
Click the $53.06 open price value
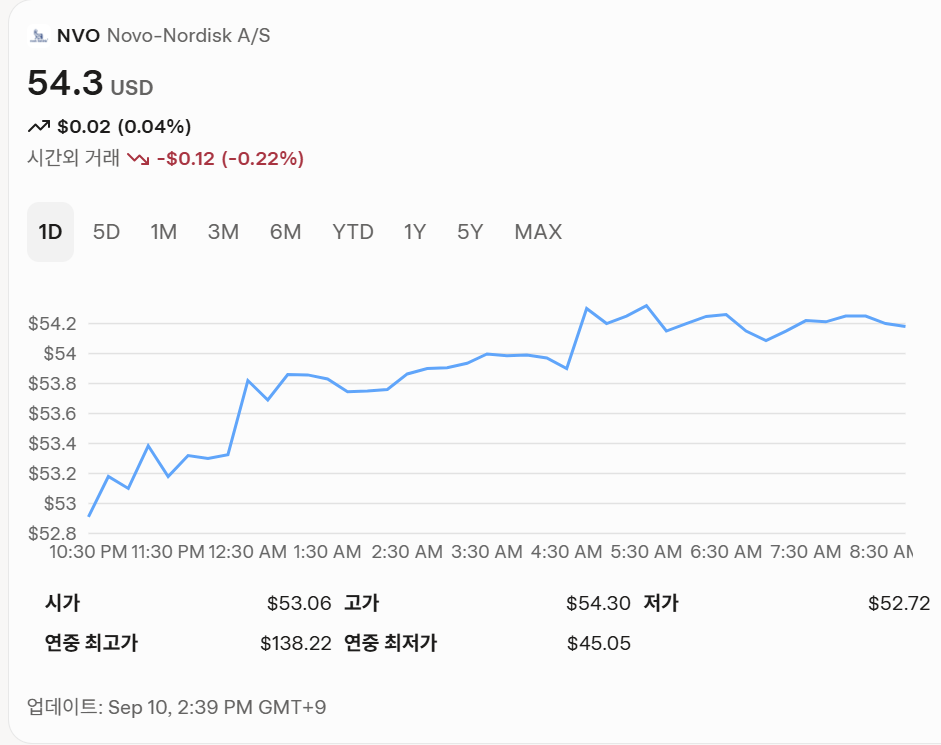(299, 603)
